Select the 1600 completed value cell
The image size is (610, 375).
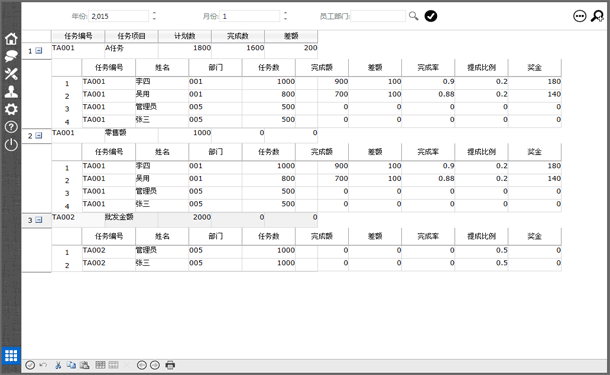pyautogui.click(x=238, y=51)
